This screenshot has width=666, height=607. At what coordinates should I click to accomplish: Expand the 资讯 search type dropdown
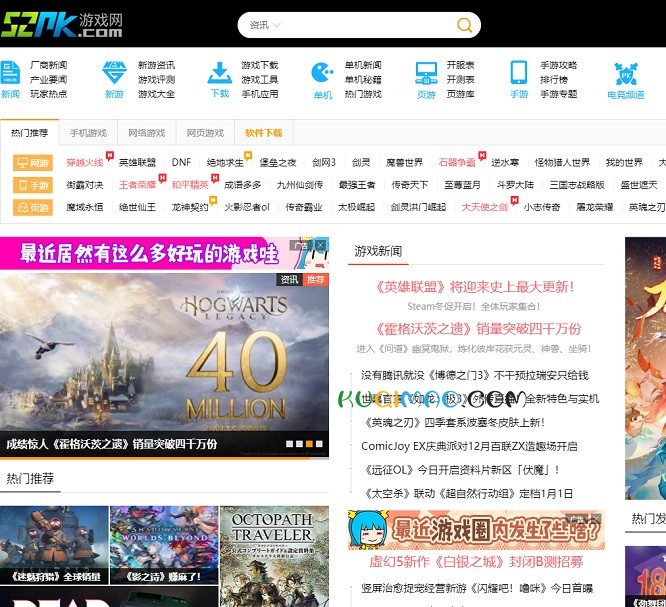pyautogui.click(x=265, y=25)
